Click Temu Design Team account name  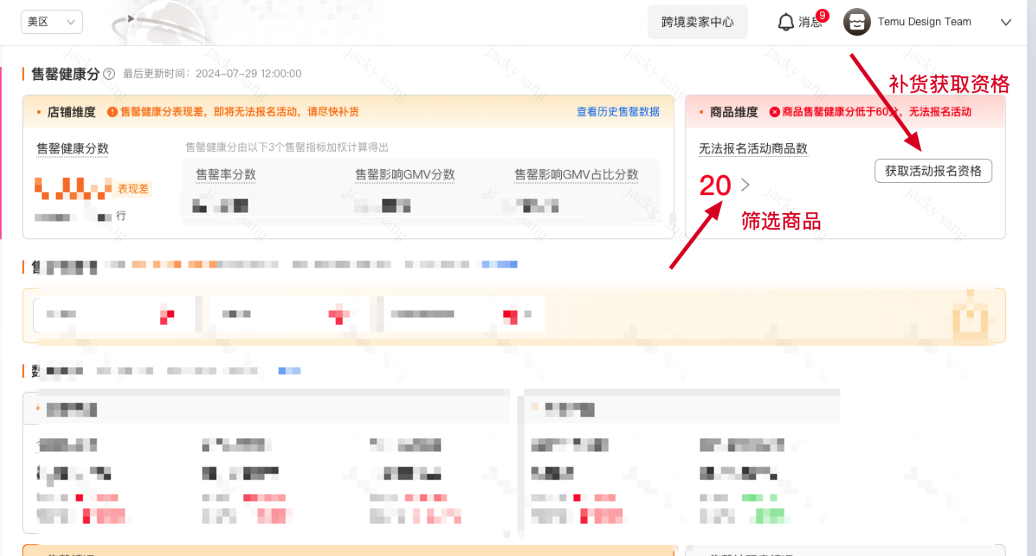[924, 22]
